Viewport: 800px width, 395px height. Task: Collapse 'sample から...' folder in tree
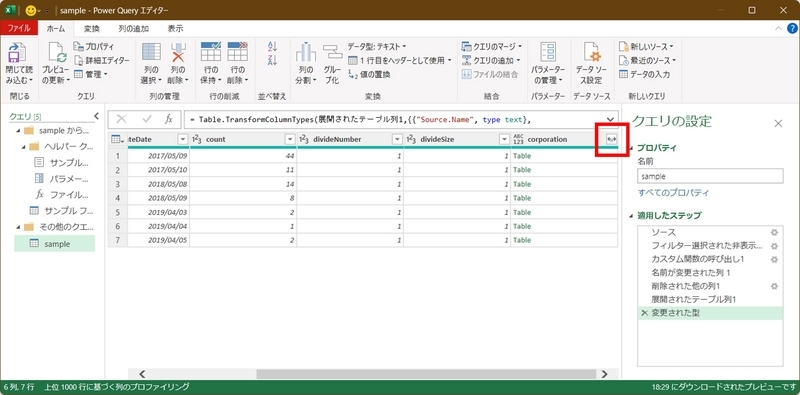(x=18, y=131)
